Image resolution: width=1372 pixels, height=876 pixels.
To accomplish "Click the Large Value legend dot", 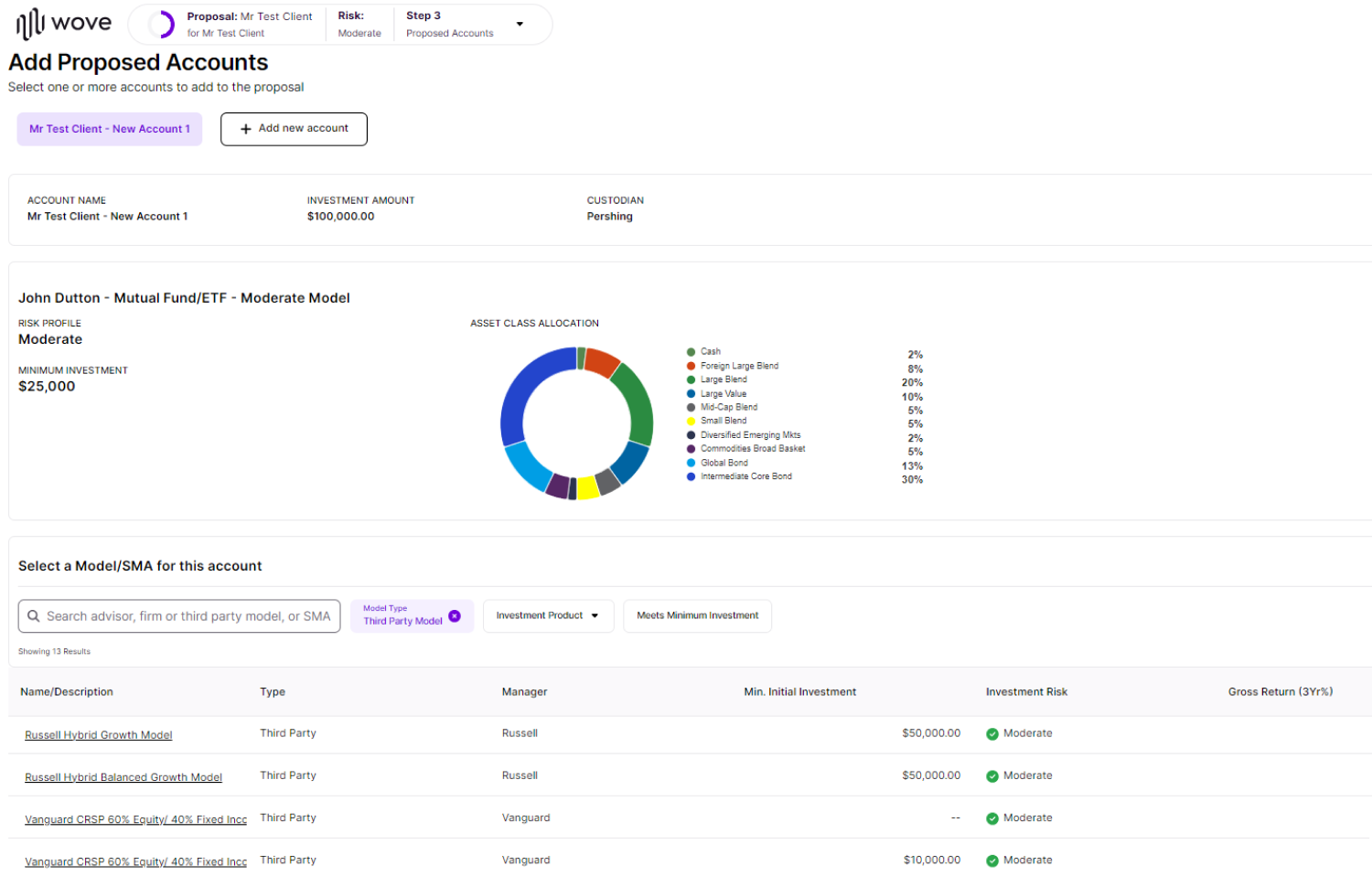I will [x=691, y=394].
